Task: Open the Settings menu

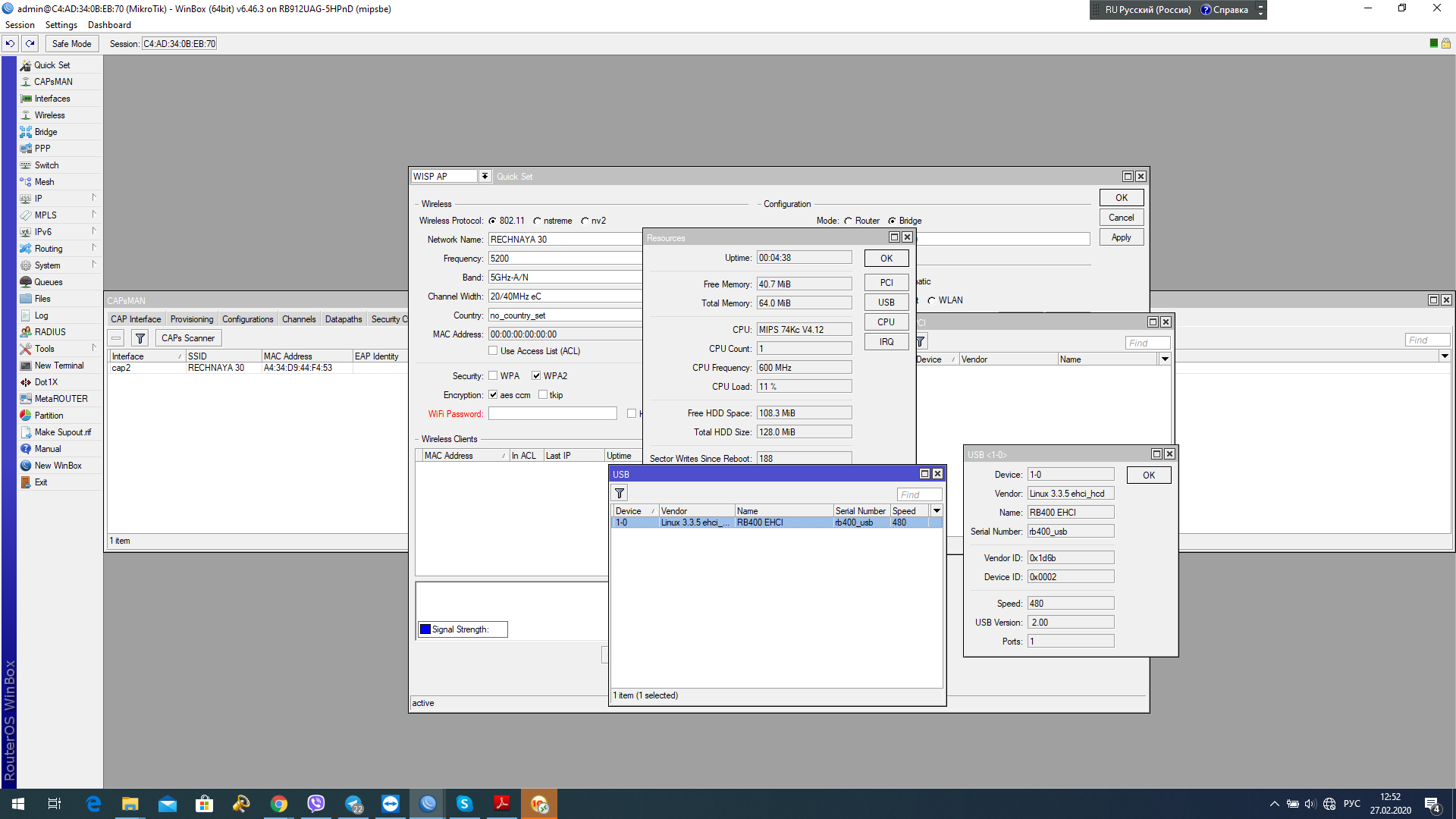Action: point(61,25)
